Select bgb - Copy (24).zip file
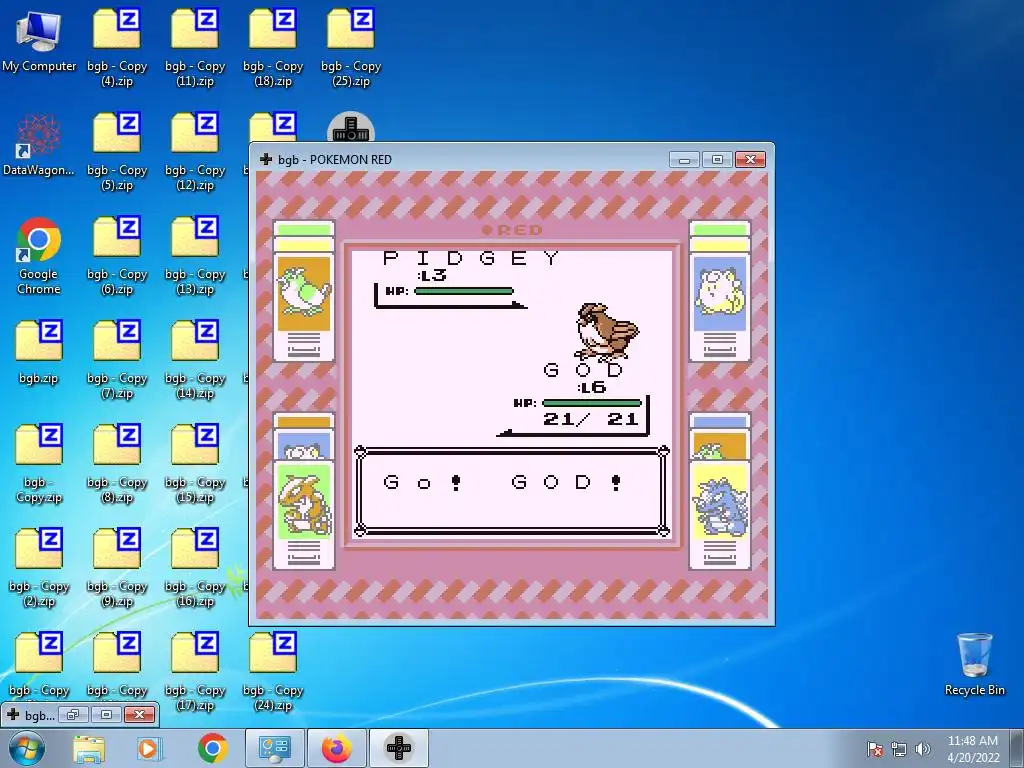The height and width of the screenshot is (768, 1024). [273, 671]
